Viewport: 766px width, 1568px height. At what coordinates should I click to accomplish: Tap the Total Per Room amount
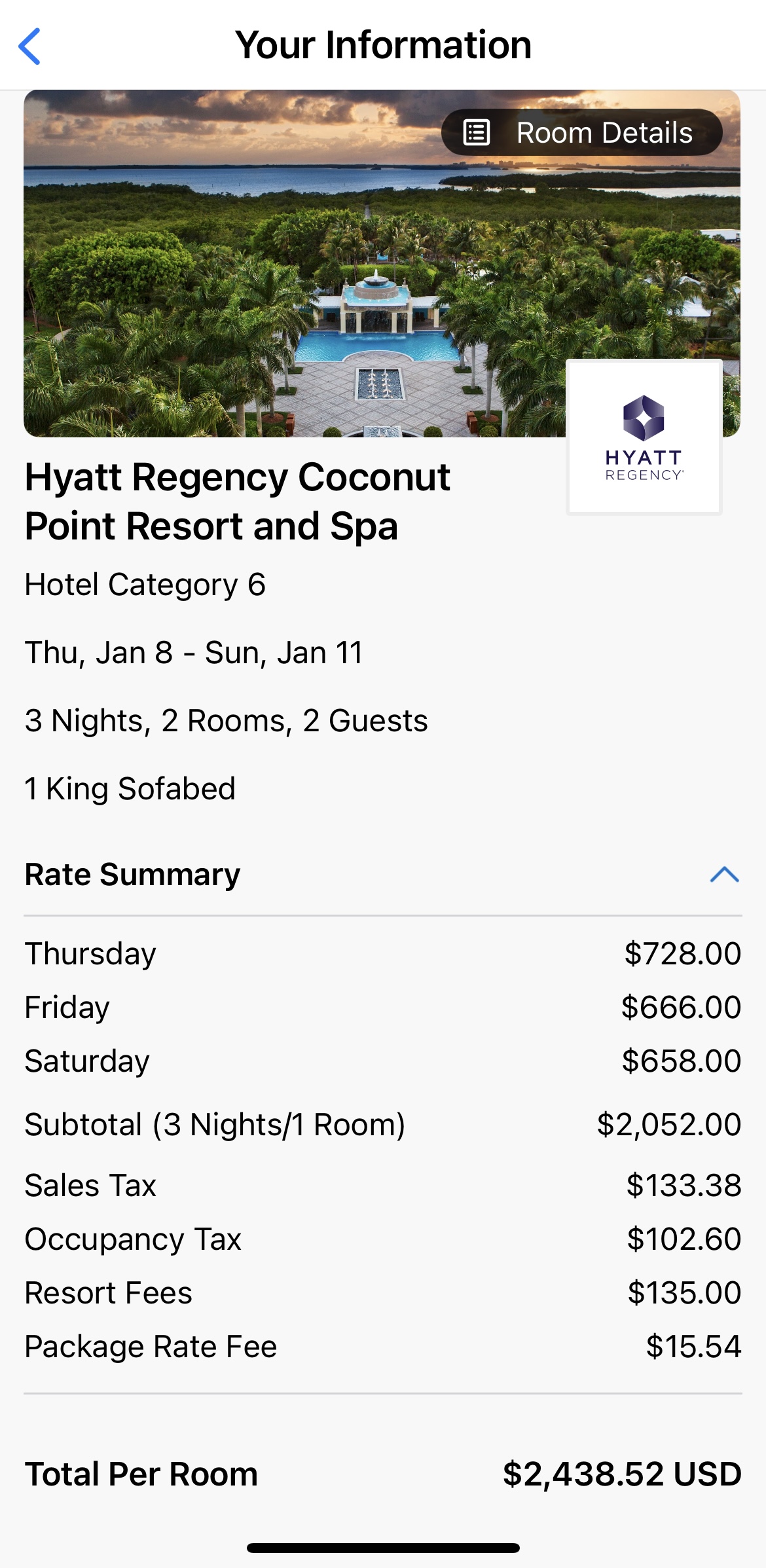point(621,1474)
